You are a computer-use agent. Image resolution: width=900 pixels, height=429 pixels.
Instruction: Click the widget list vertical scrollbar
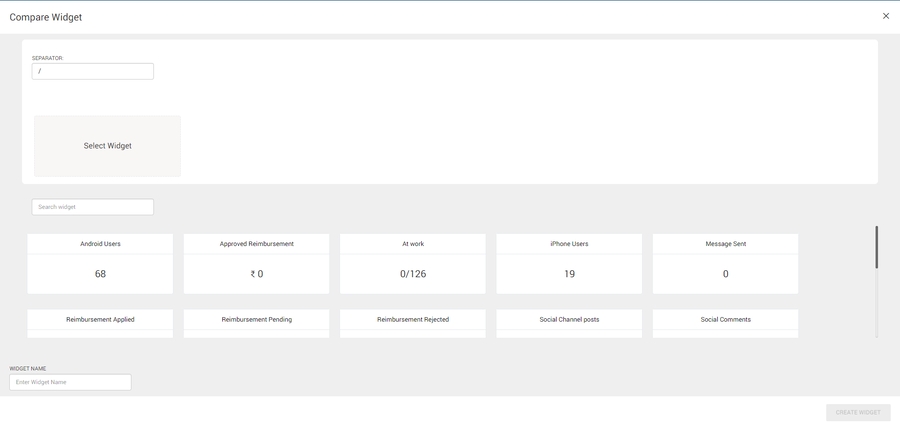877,248
